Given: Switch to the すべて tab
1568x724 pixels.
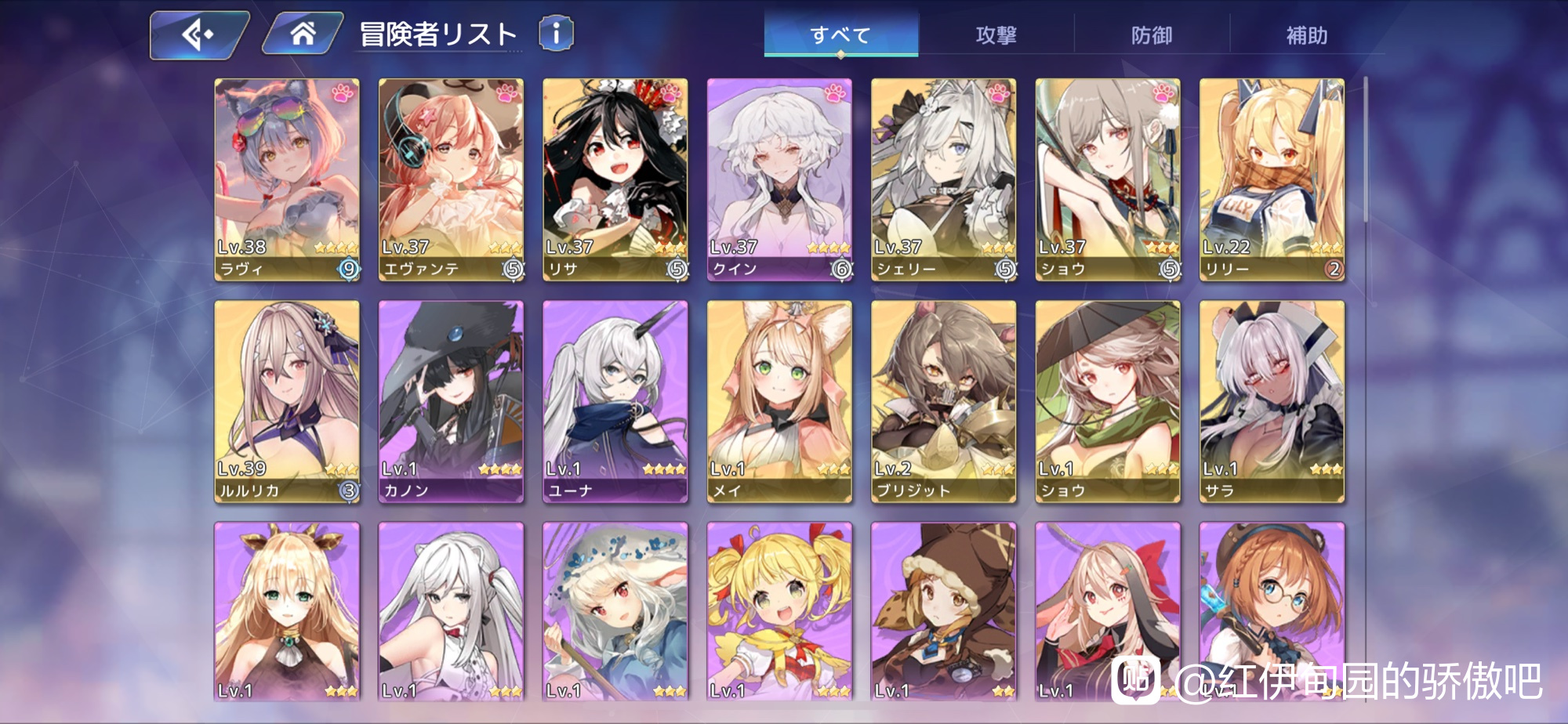Looking at the screenshot, I should [x=840, y=35].
